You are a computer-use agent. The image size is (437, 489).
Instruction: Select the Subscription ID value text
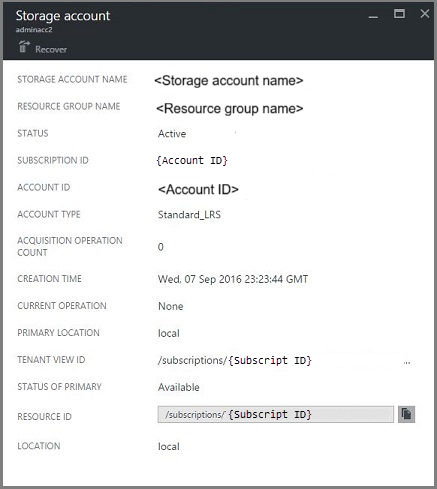192,161
